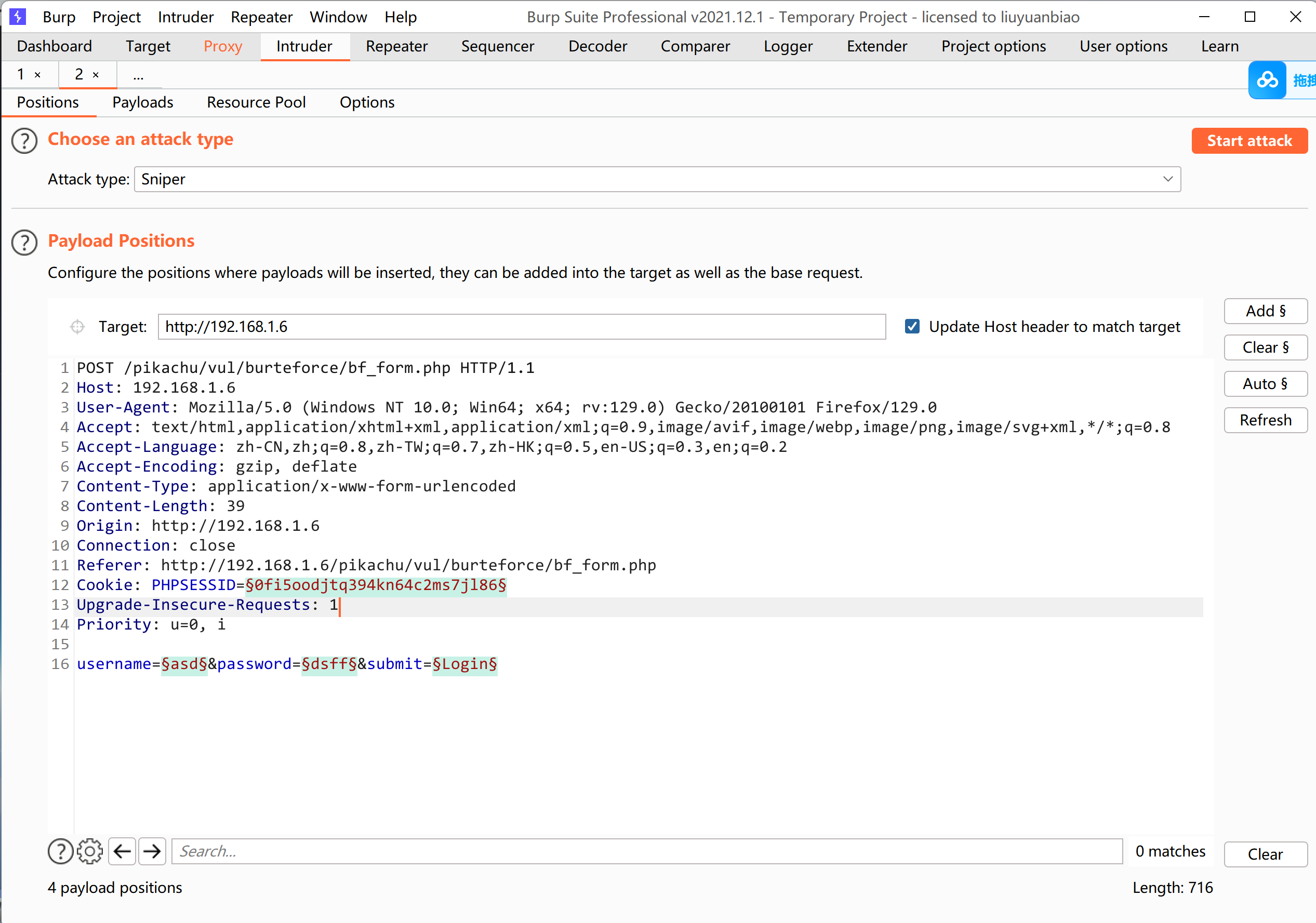
Task: Click the target crosshair icon
Action: (77, 327)
